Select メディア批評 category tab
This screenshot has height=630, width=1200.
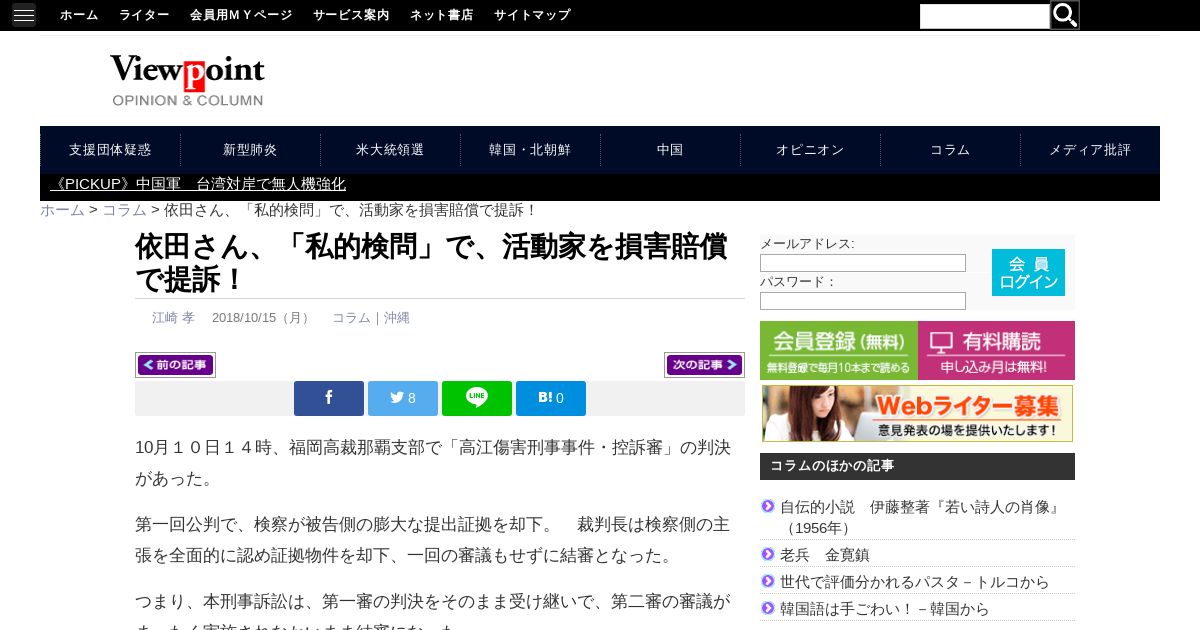pos(1090,150)
